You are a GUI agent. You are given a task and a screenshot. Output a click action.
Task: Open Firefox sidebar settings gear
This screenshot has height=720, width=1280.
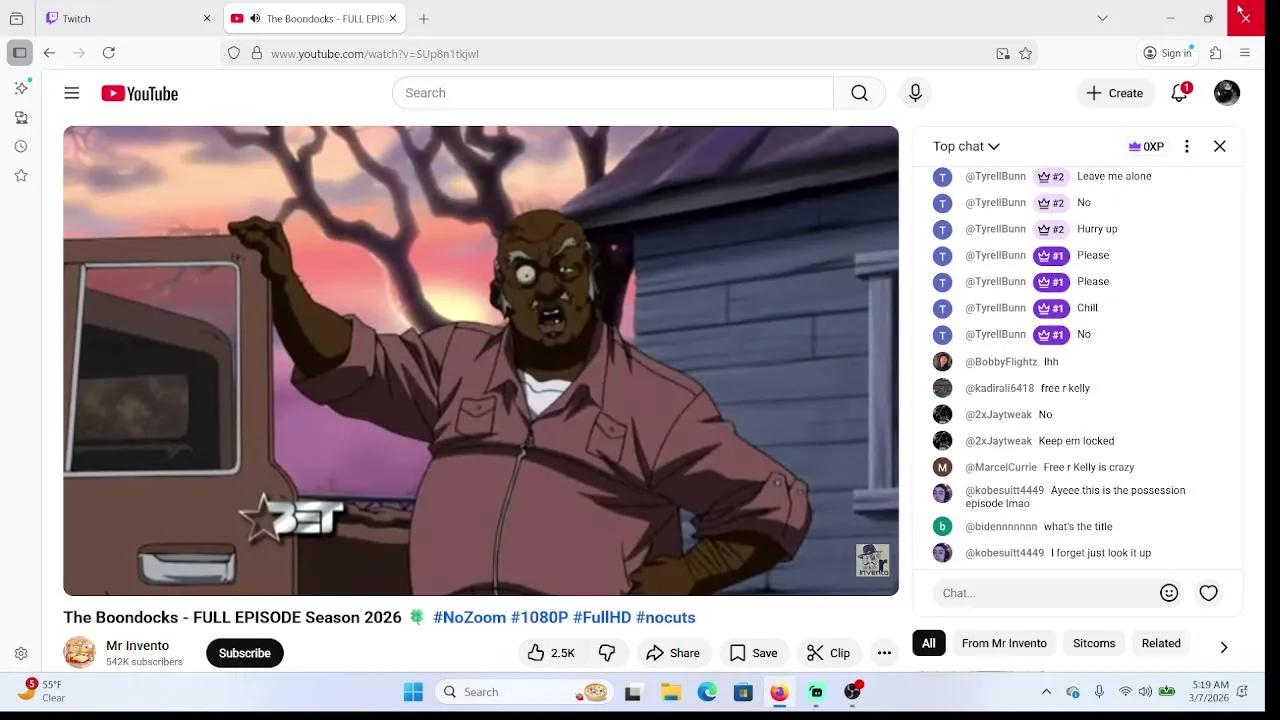point(21,654)
